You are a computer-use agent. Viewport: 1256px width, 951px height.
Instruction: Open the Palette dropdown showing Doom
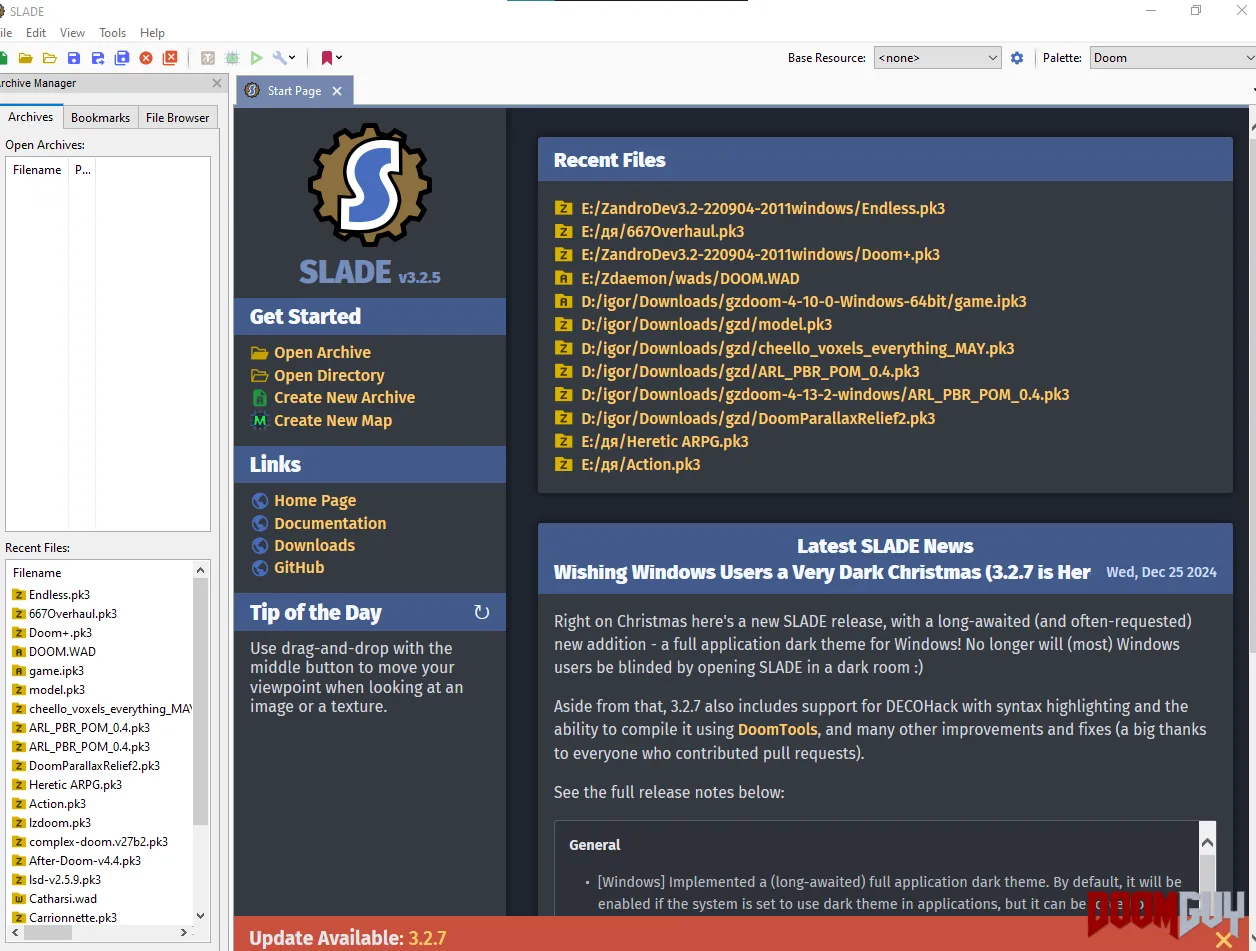tap(1173, 58)
